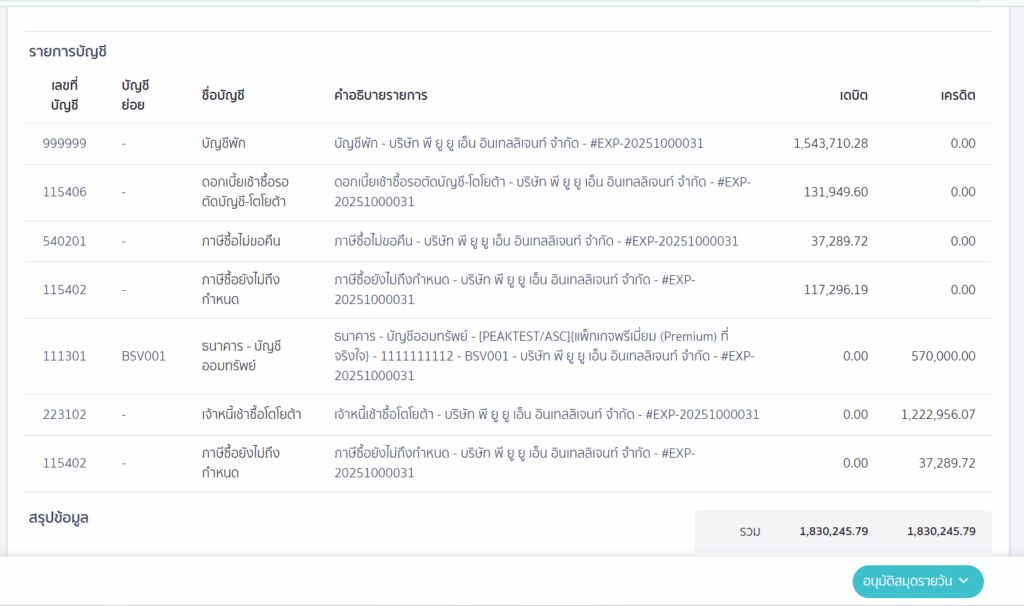Select account number 540201 cell
This screenshot has width=1024, height=606.
[x=64, y=241]
